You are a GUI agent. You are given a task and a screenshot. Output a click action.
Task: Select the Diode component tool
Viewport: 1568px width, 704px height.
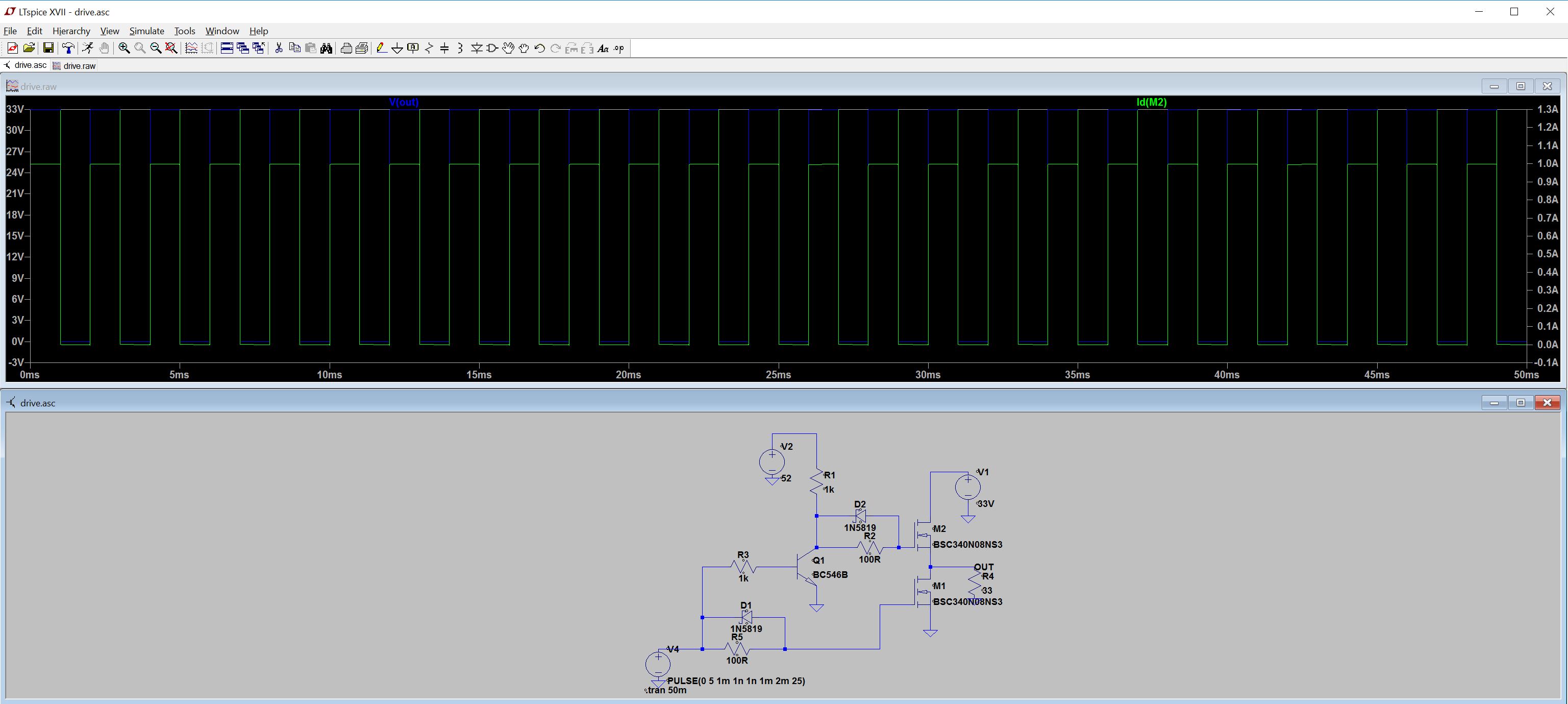click(x=477, y=48)
